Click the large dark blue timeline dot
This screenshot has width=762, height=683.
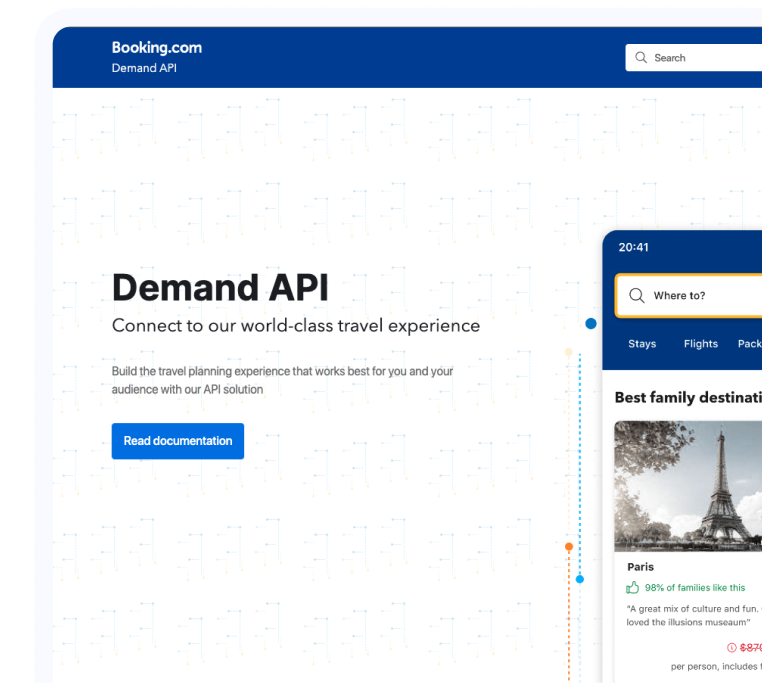click(591, 324)
